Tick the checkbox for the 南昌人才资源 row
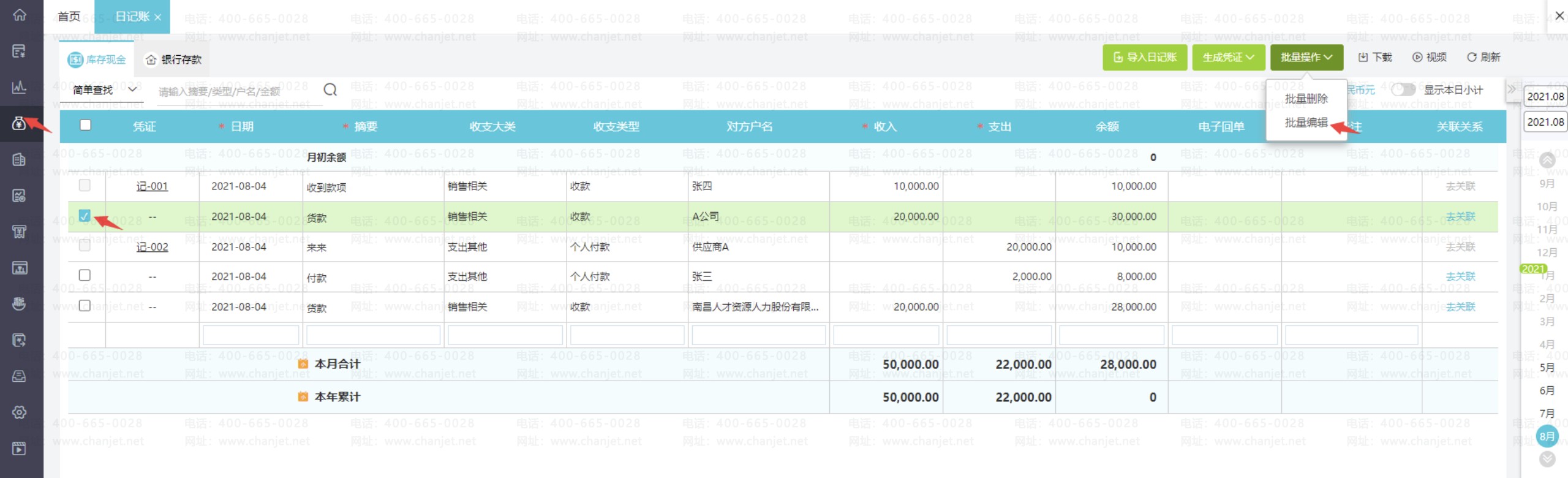This screenshot has height=478, width=1568. [85, 305]
